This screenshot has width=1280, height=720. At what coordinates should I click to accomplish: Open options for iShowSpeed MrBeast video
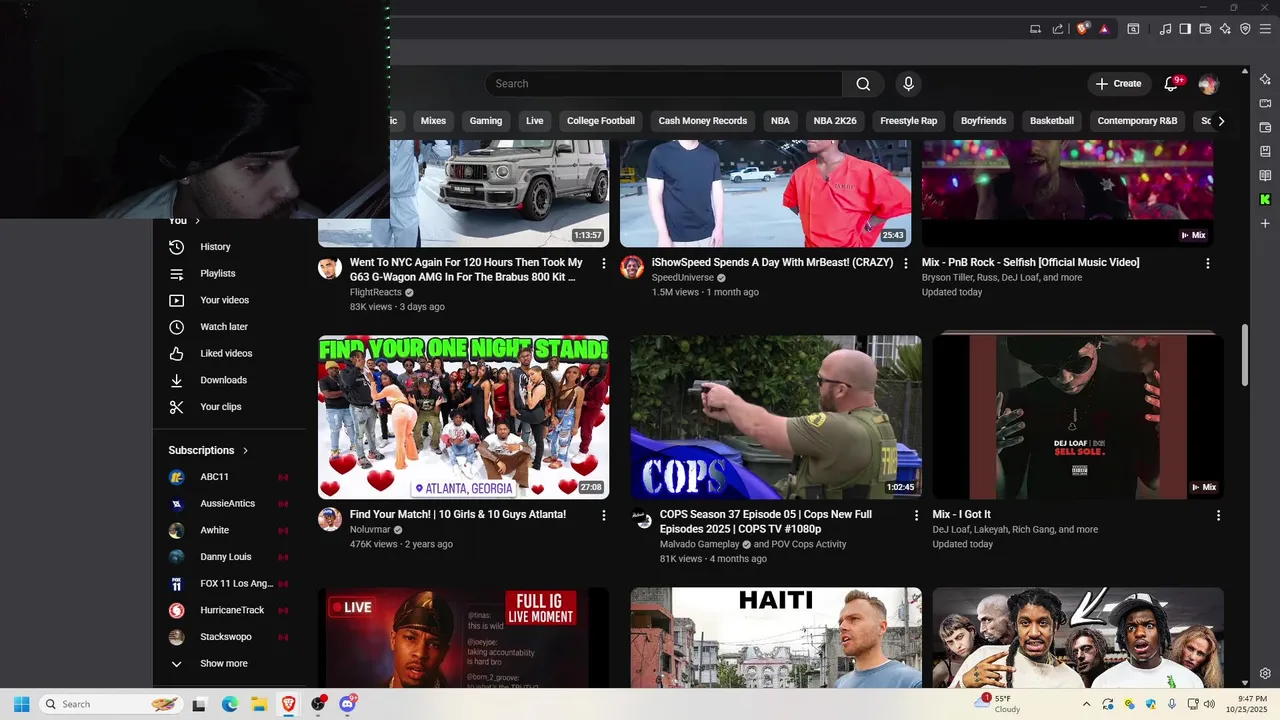click(906, 263)
